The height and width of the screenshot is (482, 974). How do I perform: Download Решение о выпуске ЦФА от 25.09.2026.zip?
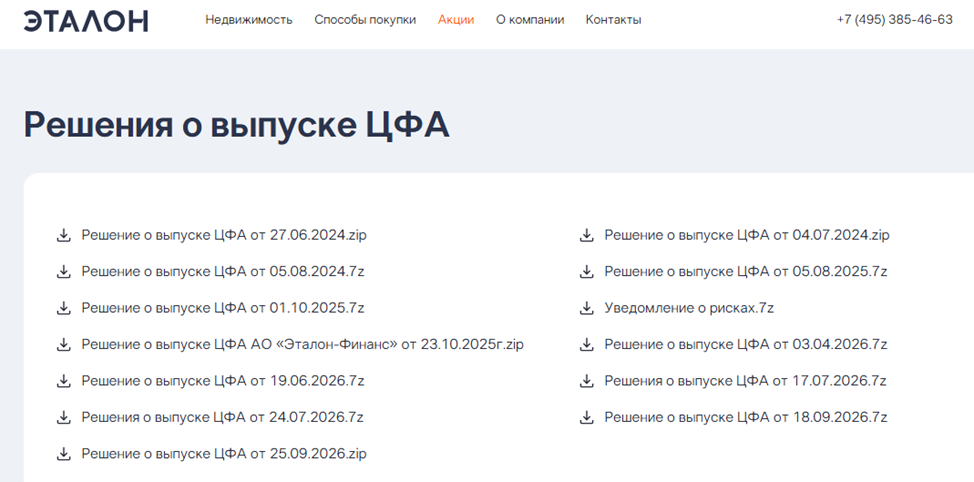click(224, 453)
